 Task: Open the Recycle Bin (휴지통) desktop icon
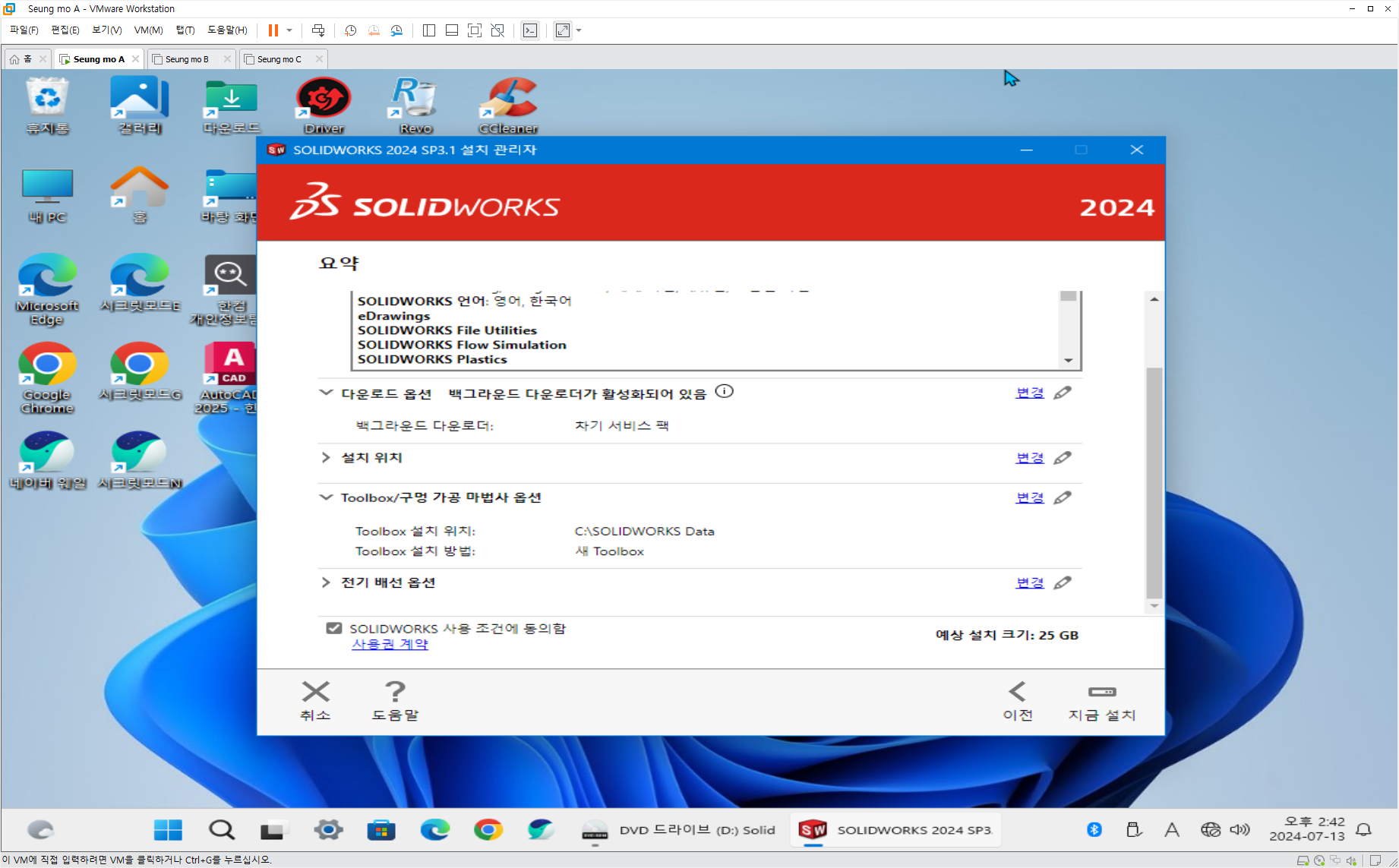point(47,106)
